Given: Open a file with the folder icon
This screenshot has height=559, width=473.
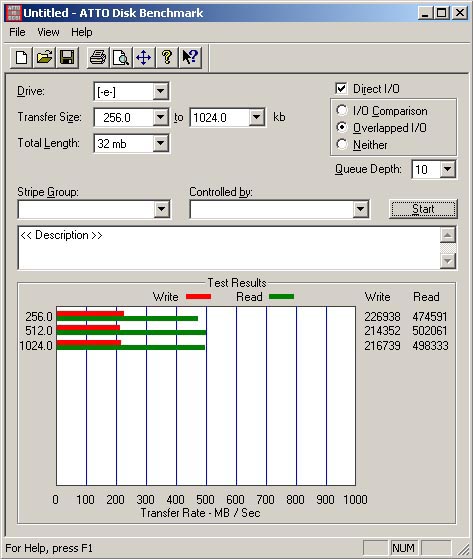Looking at the screenshot, I should click(44, 57).
